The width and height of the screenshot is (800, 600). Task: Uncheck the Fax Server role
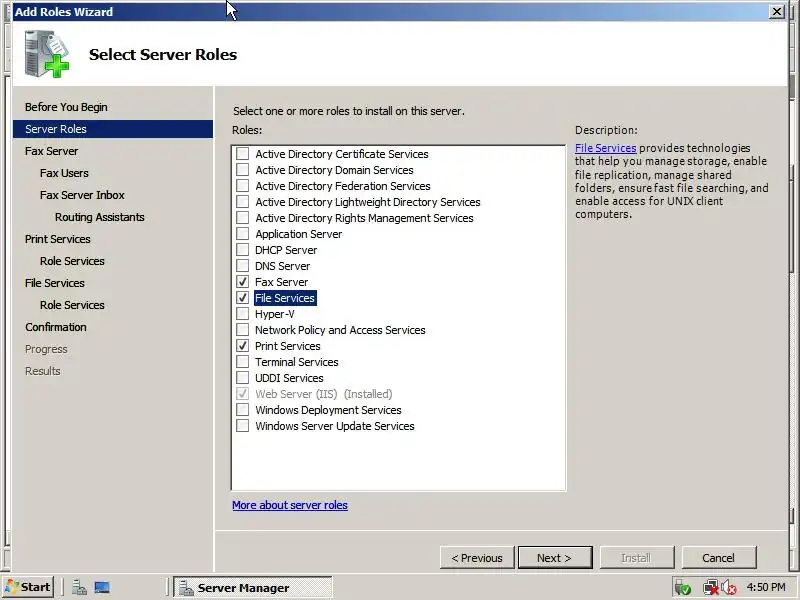pyautogui.click(x=243, y=282)
